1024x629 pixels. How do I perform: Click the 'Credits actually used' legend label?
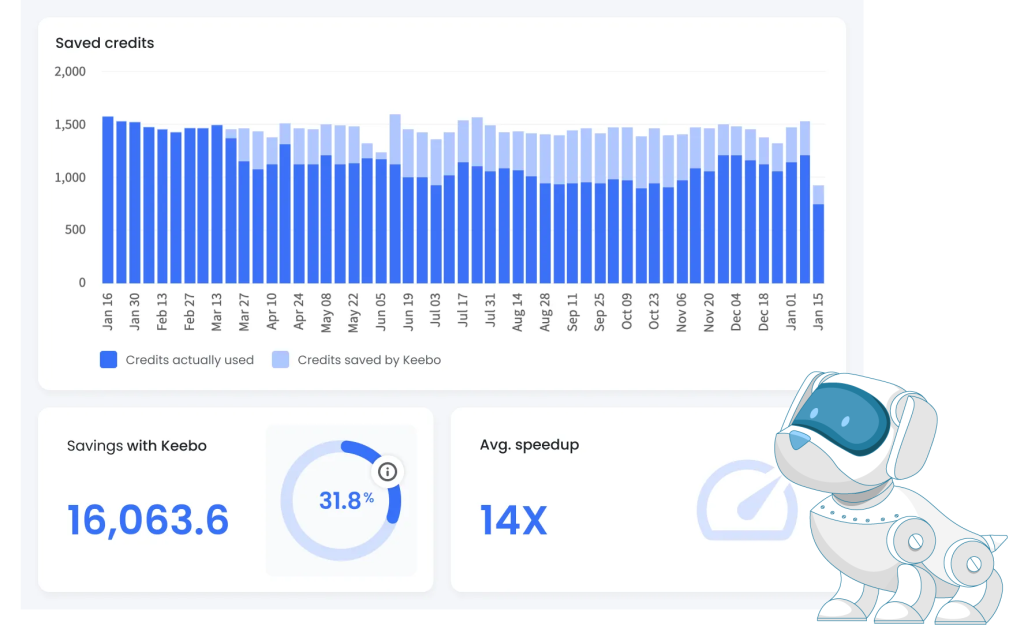(x=189, y=360)
